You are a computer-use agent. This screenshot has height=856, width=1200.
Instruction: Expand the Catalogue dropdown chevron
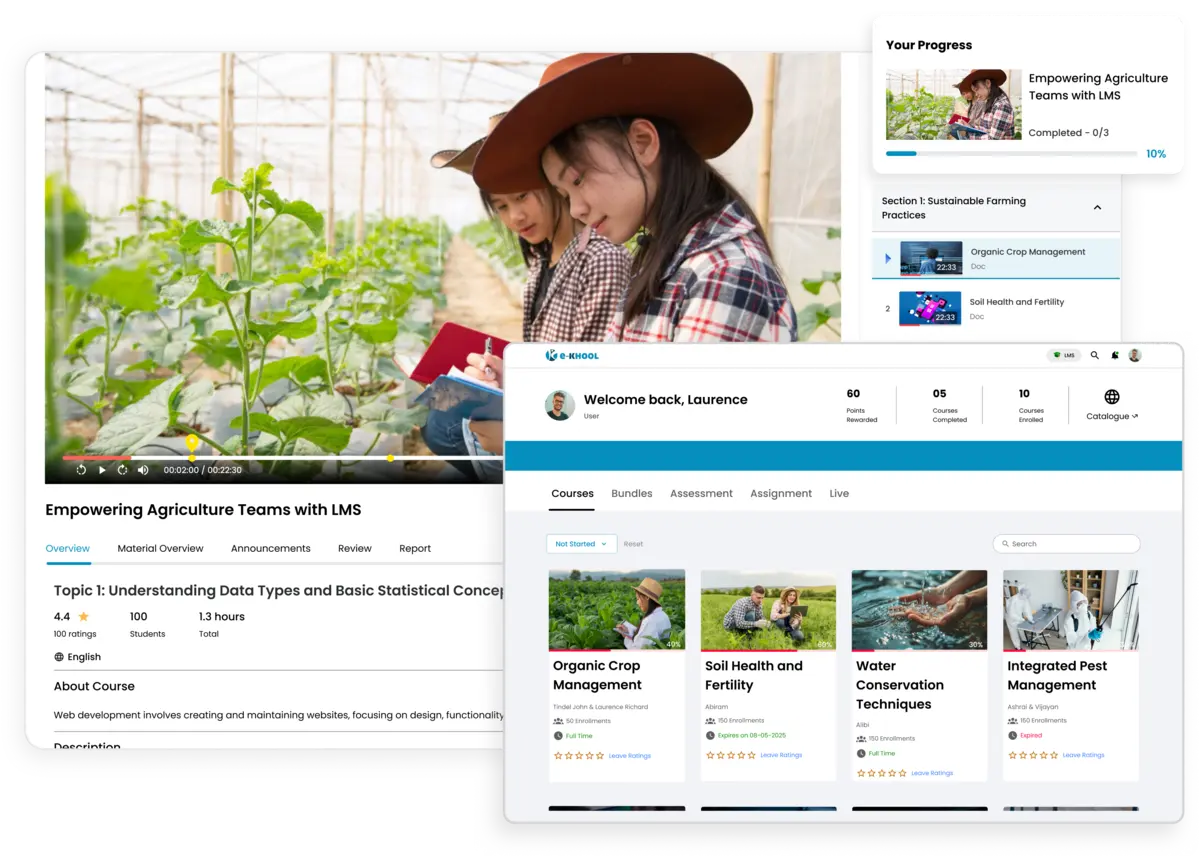click(x=1136, y=416)
